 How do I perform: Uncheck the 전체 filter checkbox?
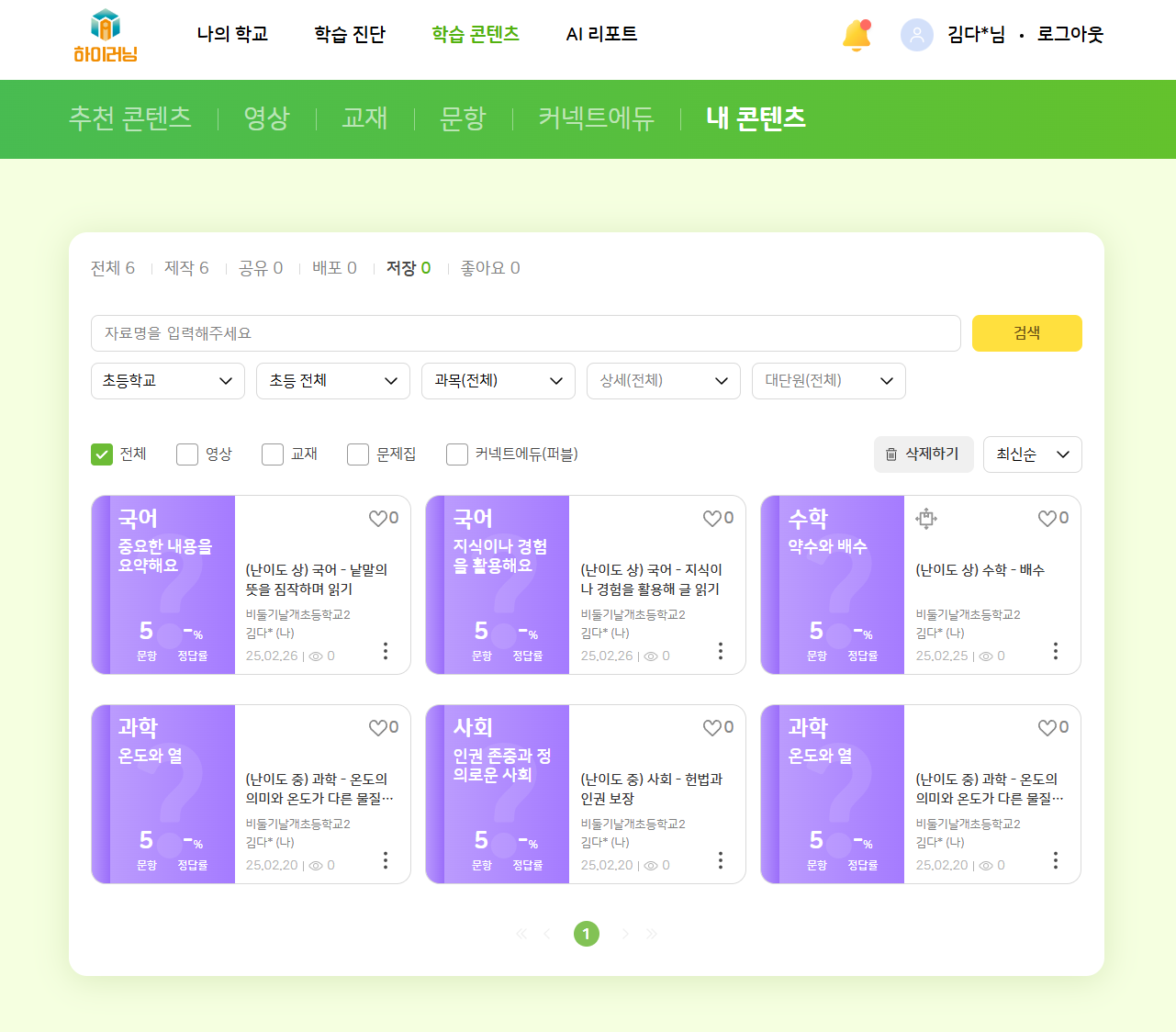pyautogui.click(x=102, y=454)
